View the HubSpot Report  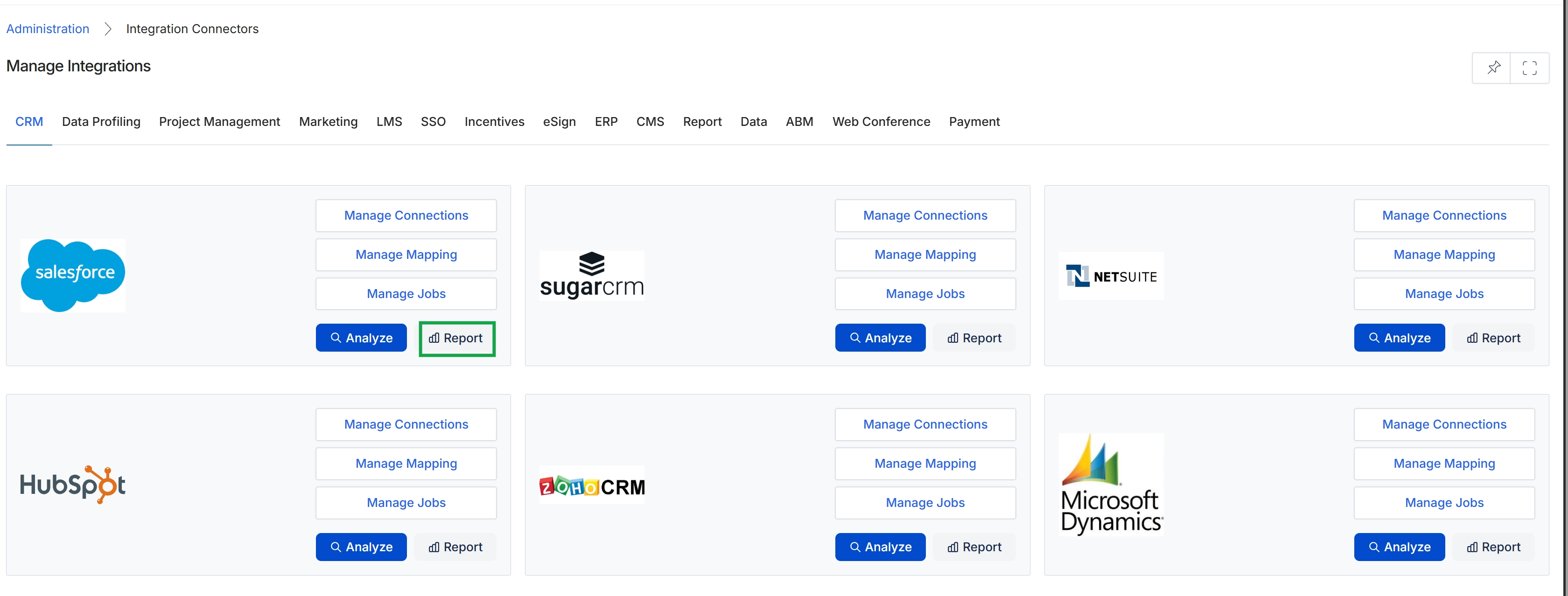pyautogui.click(x=455, y=547)
